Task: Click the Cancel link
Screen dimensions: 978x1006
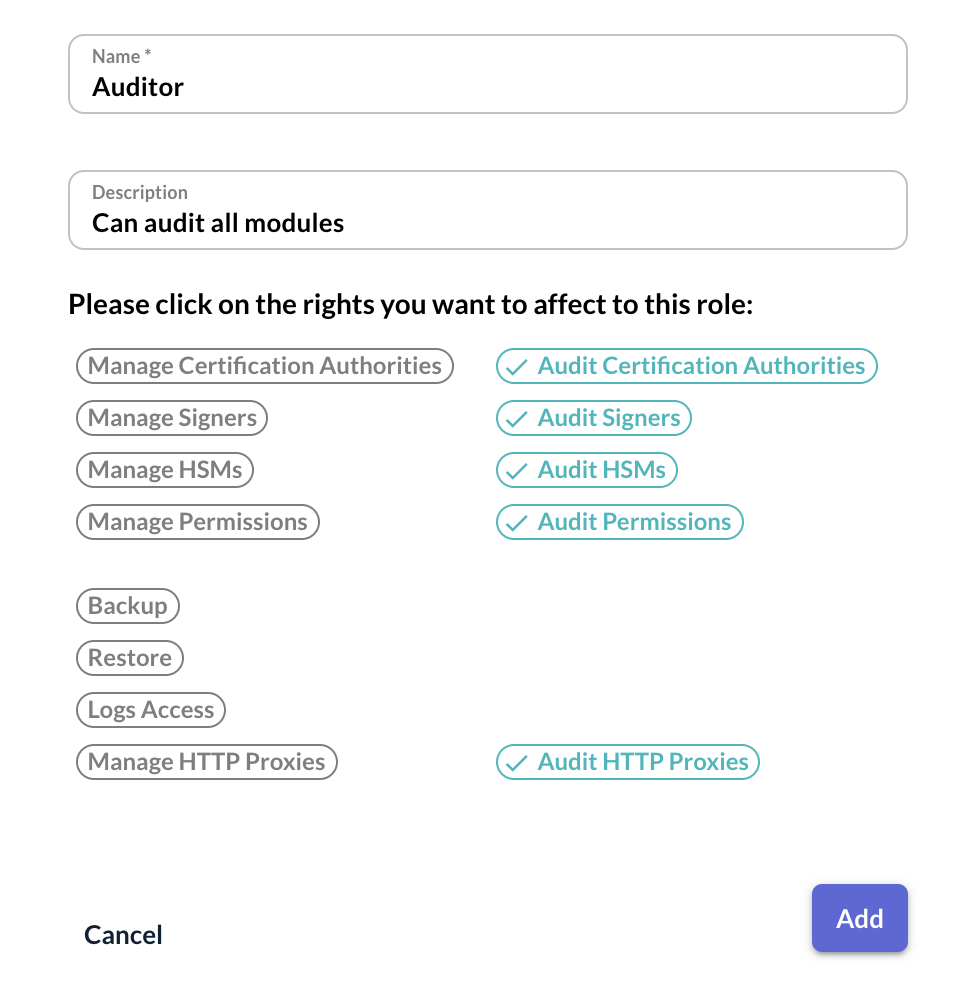Action: tap(123, 935)
